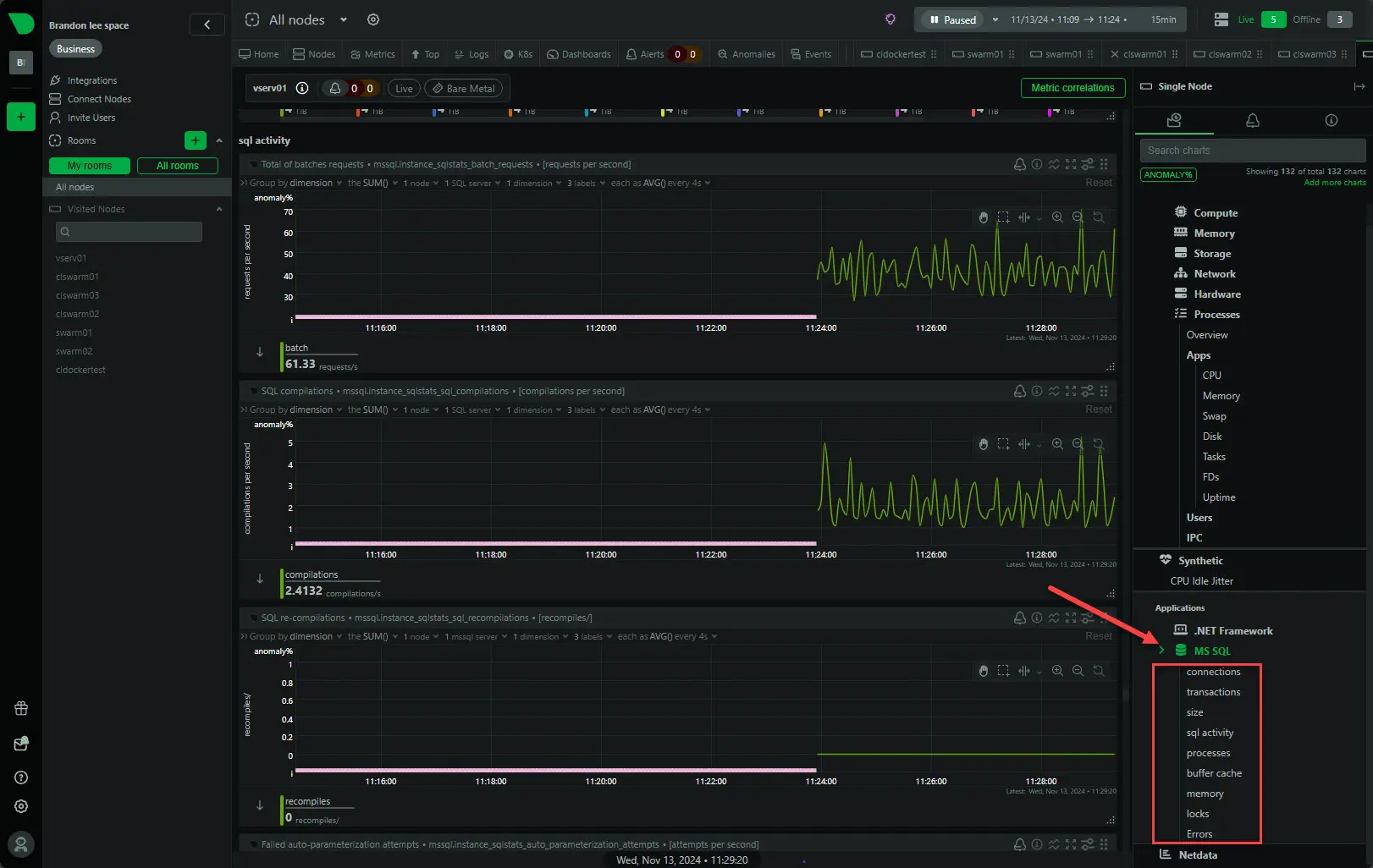Select the pan hand tool on batch requests chart
1373x868 pixels.
pyautogui.click(x=983, y=217)
